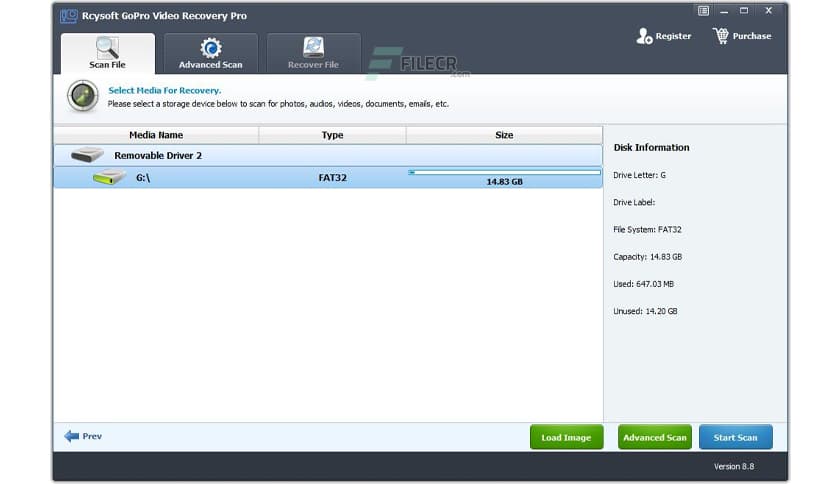
Task: Click the Advanced Scan gear icon
Action: 211,47
